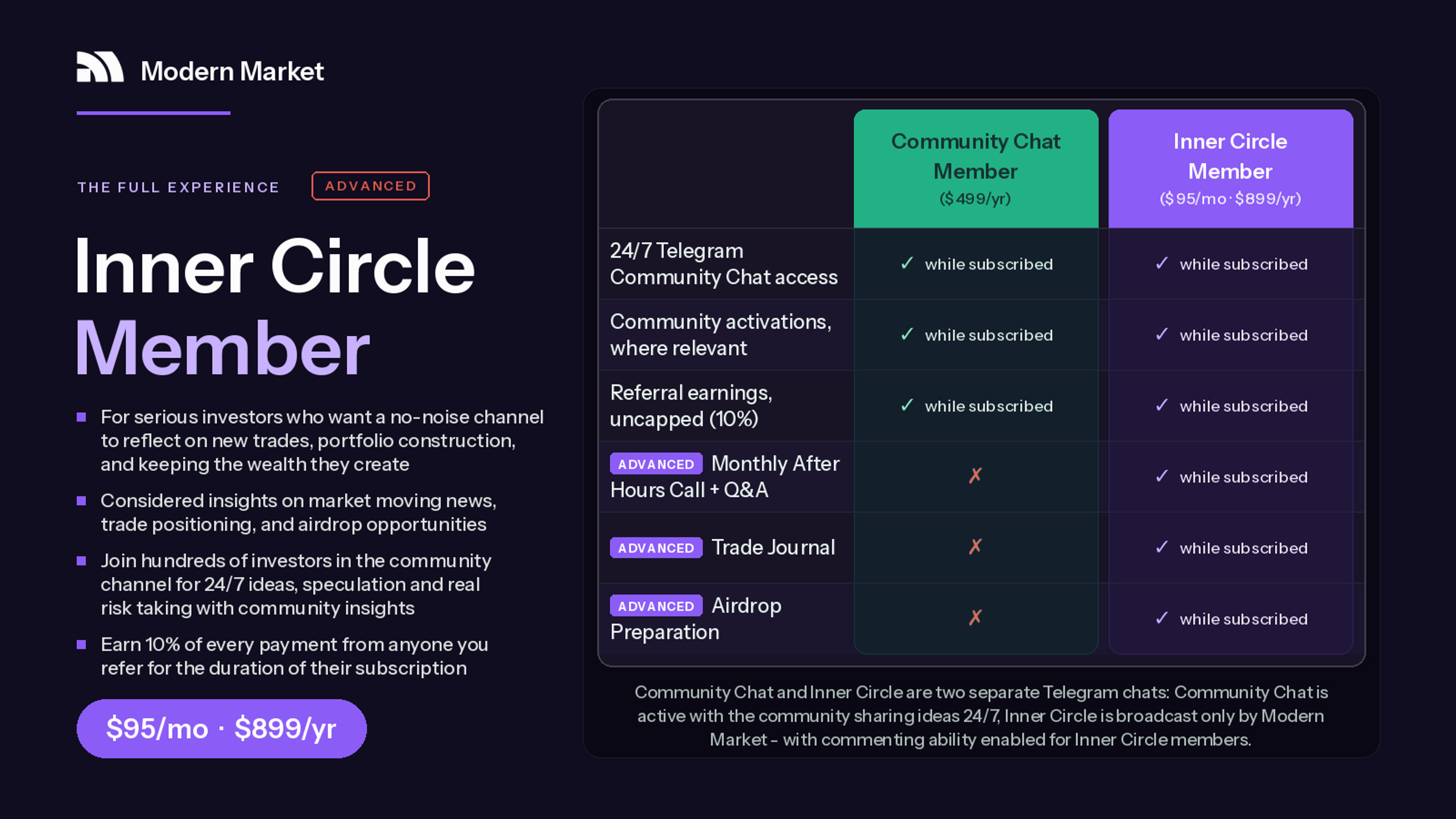Click the green checkmark in the 24/7 Telegram row
1456x819 pixels.
907,263
